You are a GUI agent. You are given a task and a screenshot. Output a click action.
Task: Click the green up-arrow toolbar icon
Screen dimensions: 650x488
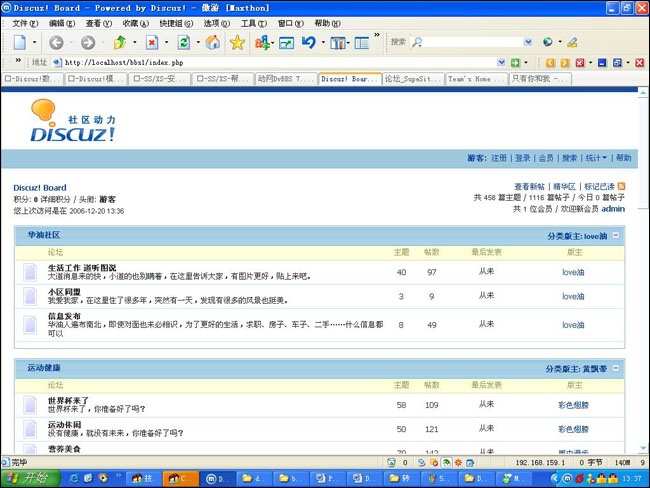point(120,42)
